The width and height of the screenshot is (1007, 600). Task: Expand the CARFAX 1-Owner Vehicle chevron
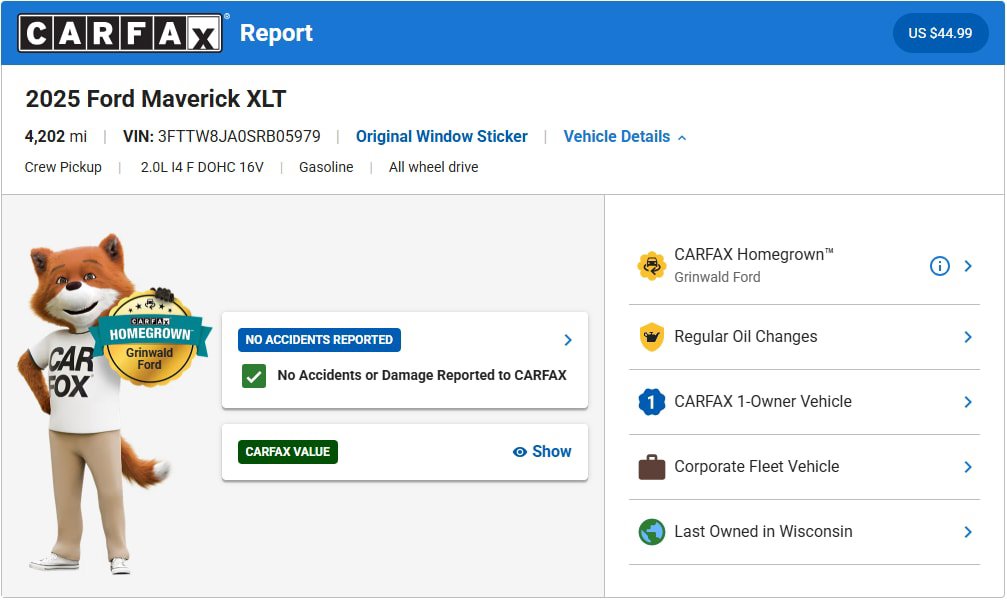(968, 402)
